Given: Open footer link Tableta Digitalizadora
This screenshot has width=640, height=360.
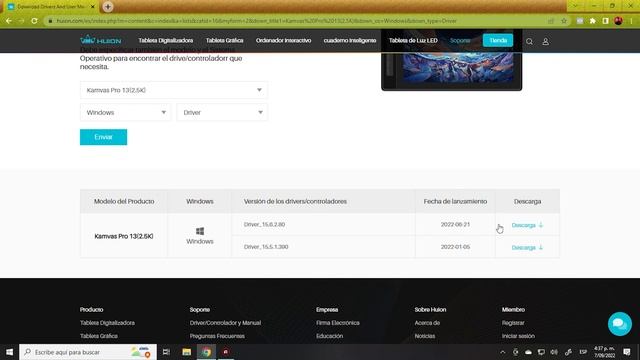Looking at the screenshot, I should (107, 323).
